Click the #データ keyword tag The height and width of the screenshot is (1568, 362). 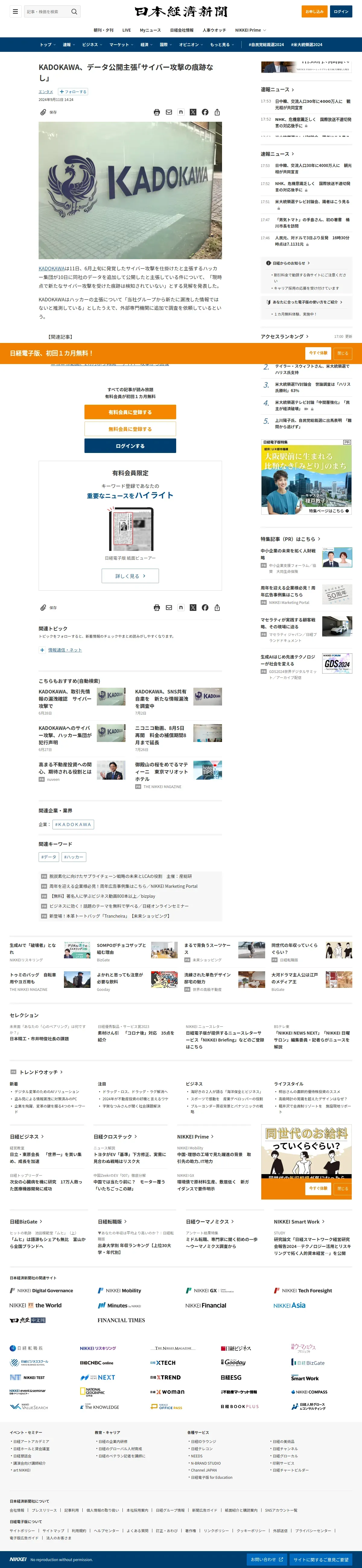point(49,857)
